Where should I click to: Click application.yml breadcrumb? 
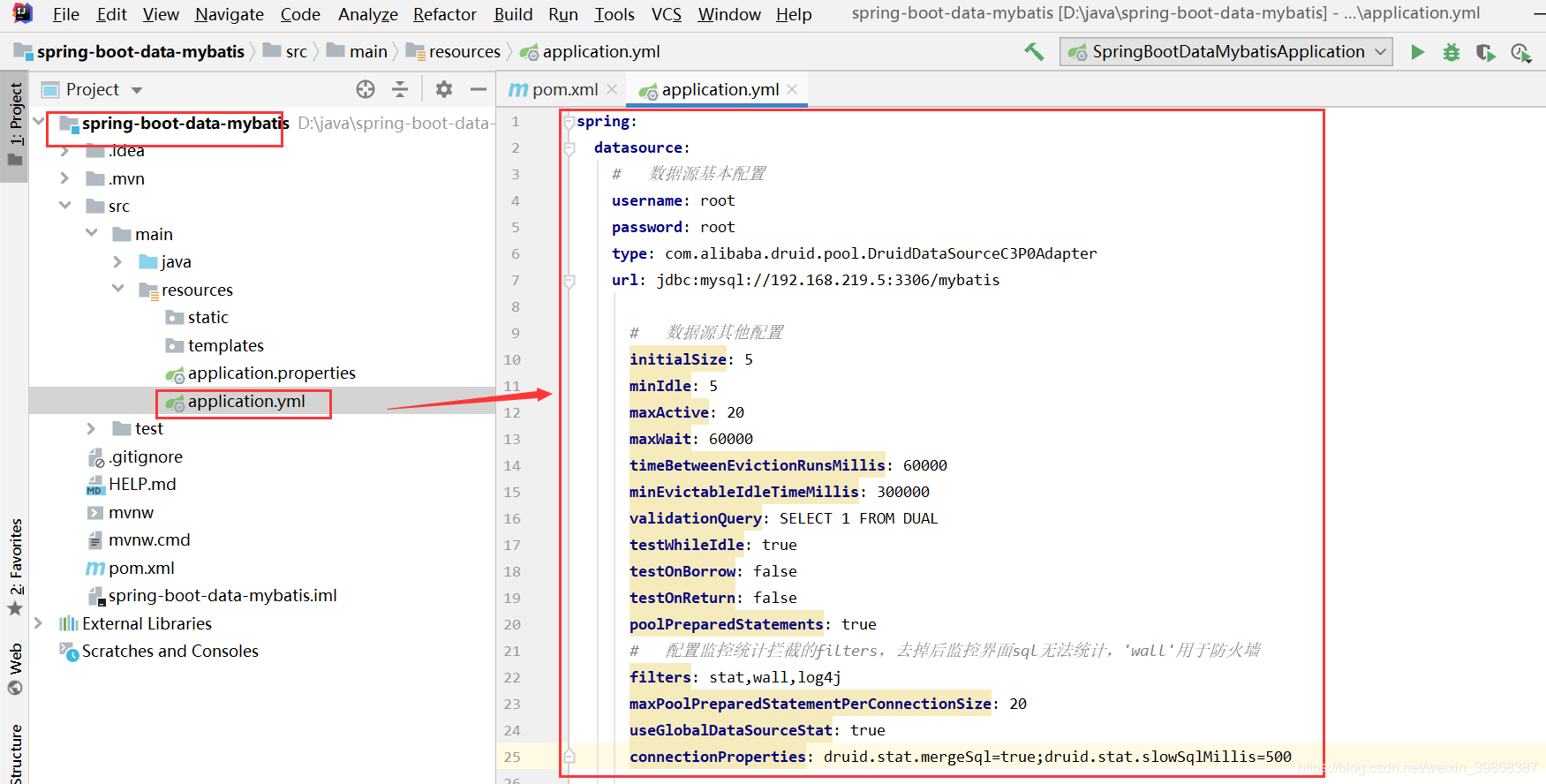(591, 52)
